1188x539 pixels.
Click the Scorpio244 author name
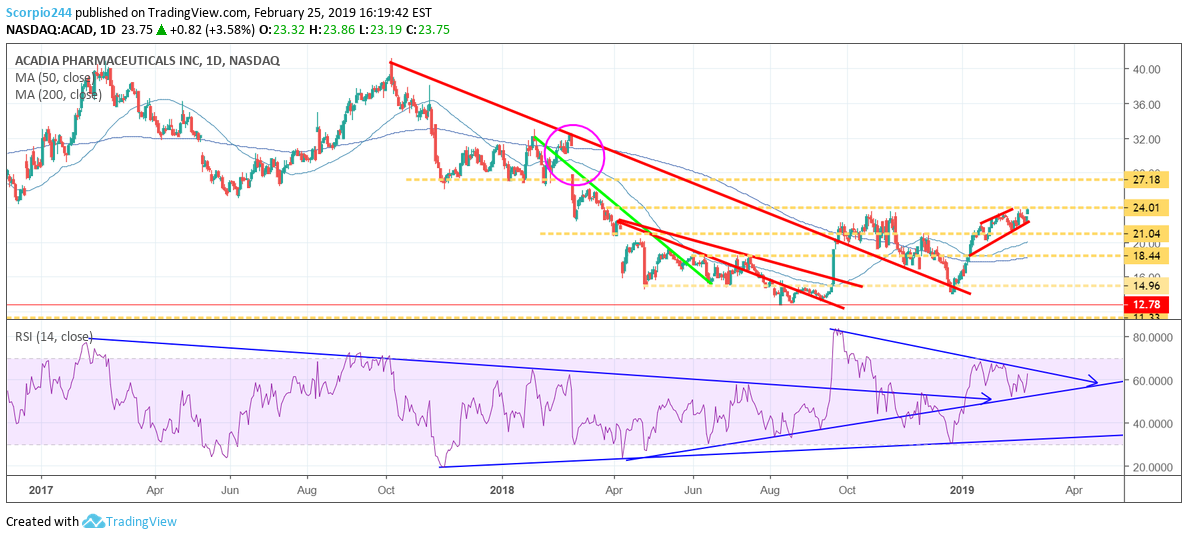39,13
